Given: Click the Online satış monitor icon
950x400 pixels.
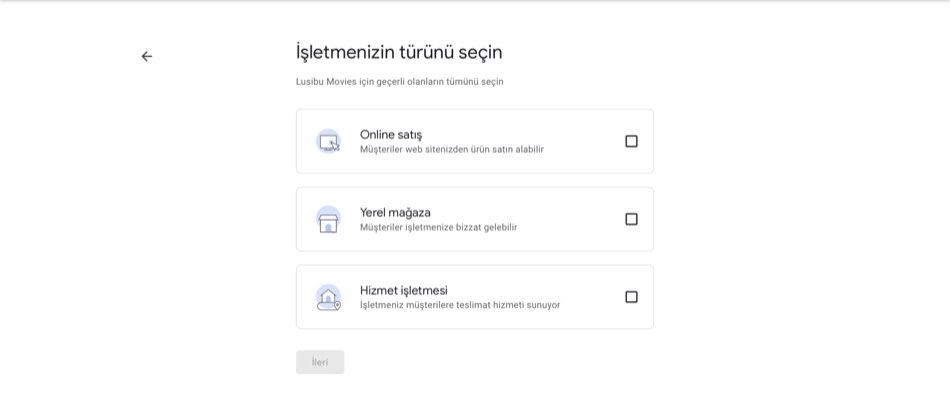Looking at the screenshot, I should tap(328, 141).
